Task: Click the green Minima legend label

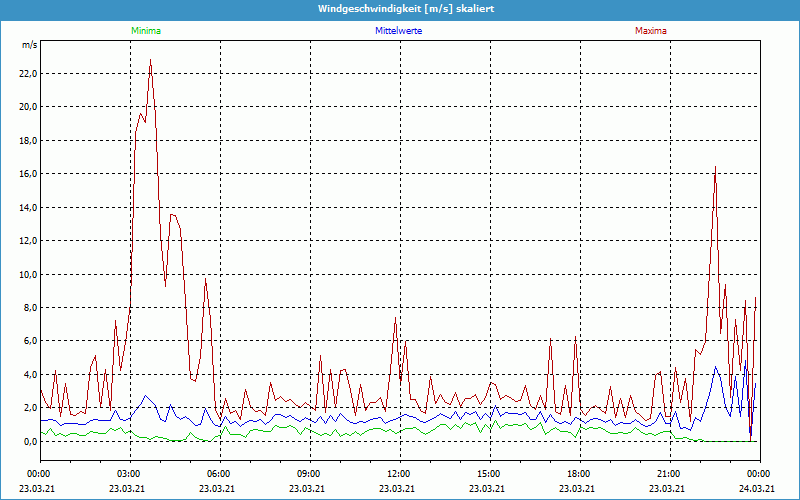Action: pyautogui.click(x=145, y=31)
